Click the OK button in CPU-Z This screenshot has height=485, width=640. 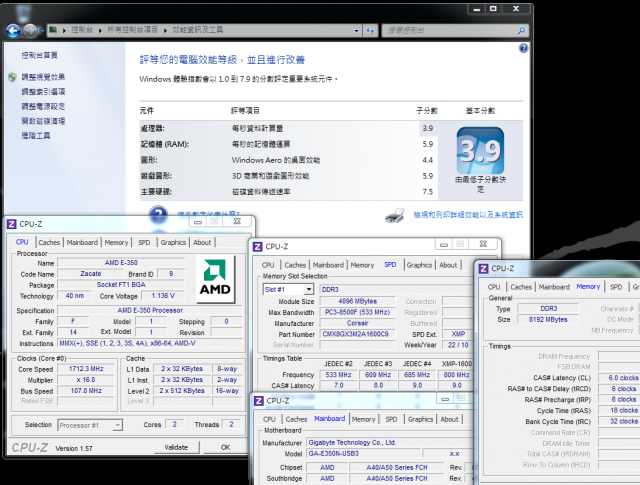[x=226, y=447]
